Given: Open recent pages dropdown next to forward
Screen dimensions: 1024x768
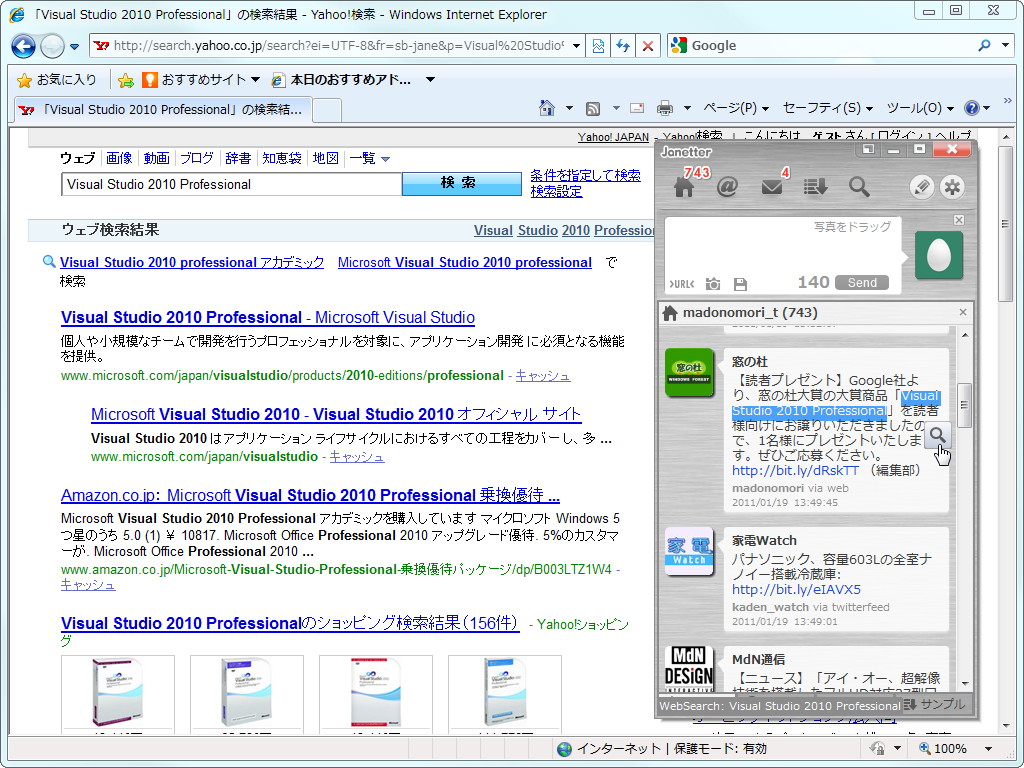Looking at the screenshot, I should [74, 46].
